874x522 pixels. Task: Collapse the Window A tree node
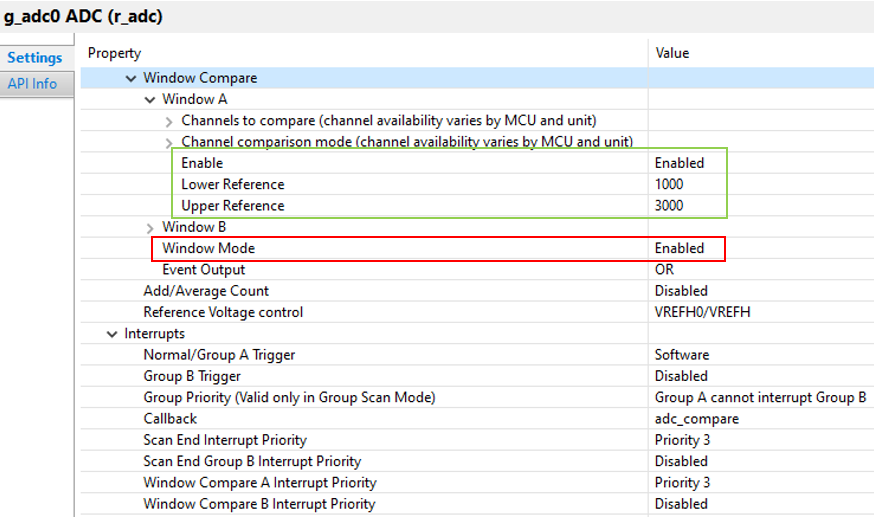click(150, 100)
